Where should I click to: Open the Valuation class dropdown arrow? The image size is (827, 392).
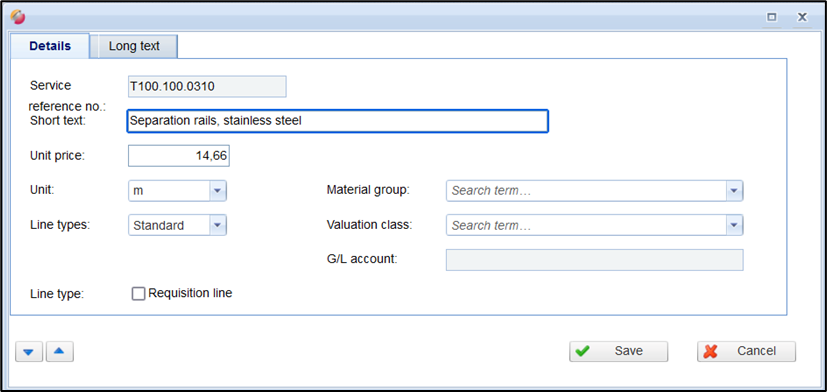click(x=734, y=225)
